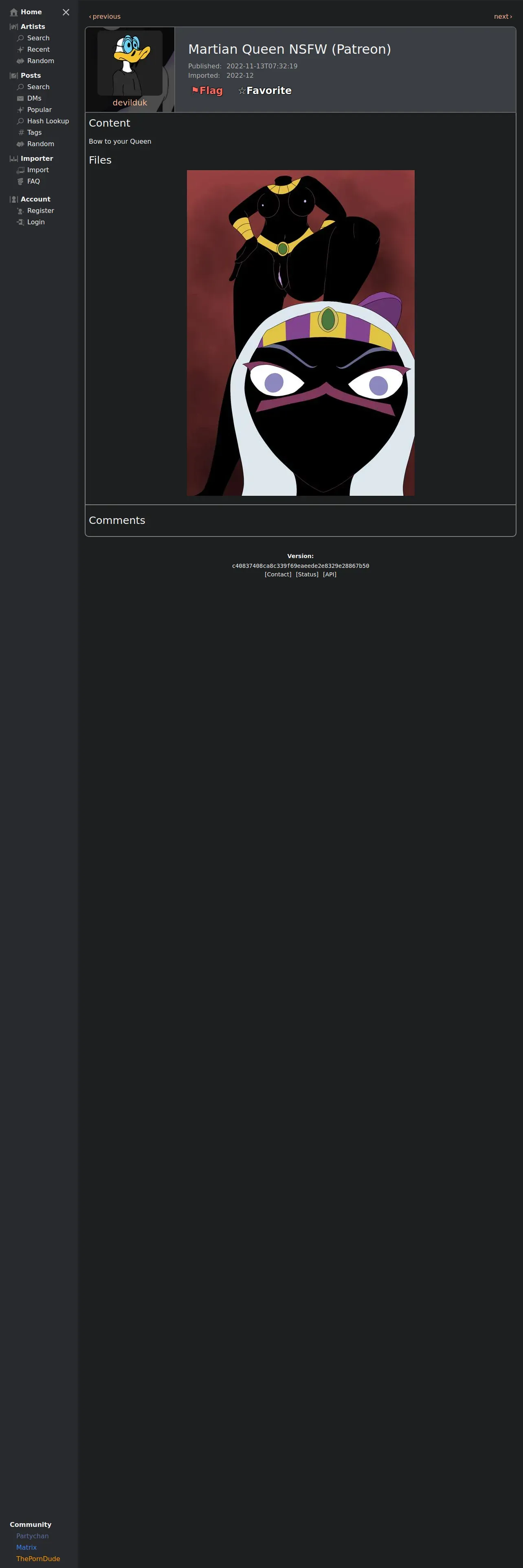This screenshot has width=523, height=1568.
Task: Click the Importer section icon
Action: [14, 159]
